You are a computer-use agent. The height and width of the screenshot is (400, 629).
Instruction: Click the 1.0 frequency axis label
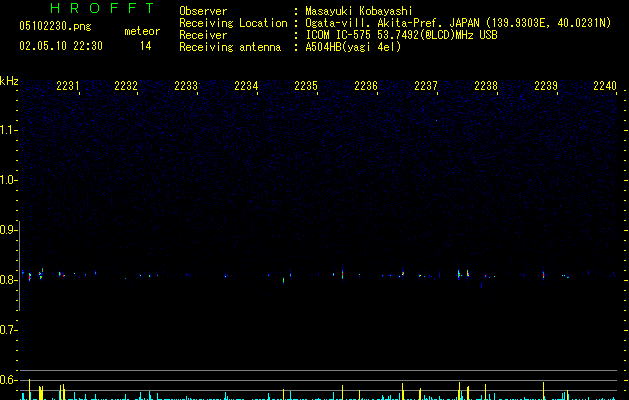point(8,180)
